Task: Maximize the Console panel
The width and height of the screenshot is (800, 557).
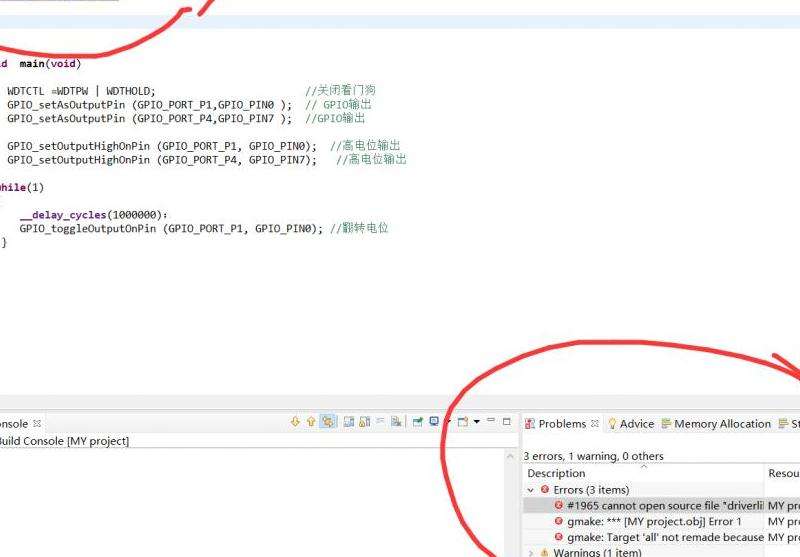Action: (x=507, y=421)
